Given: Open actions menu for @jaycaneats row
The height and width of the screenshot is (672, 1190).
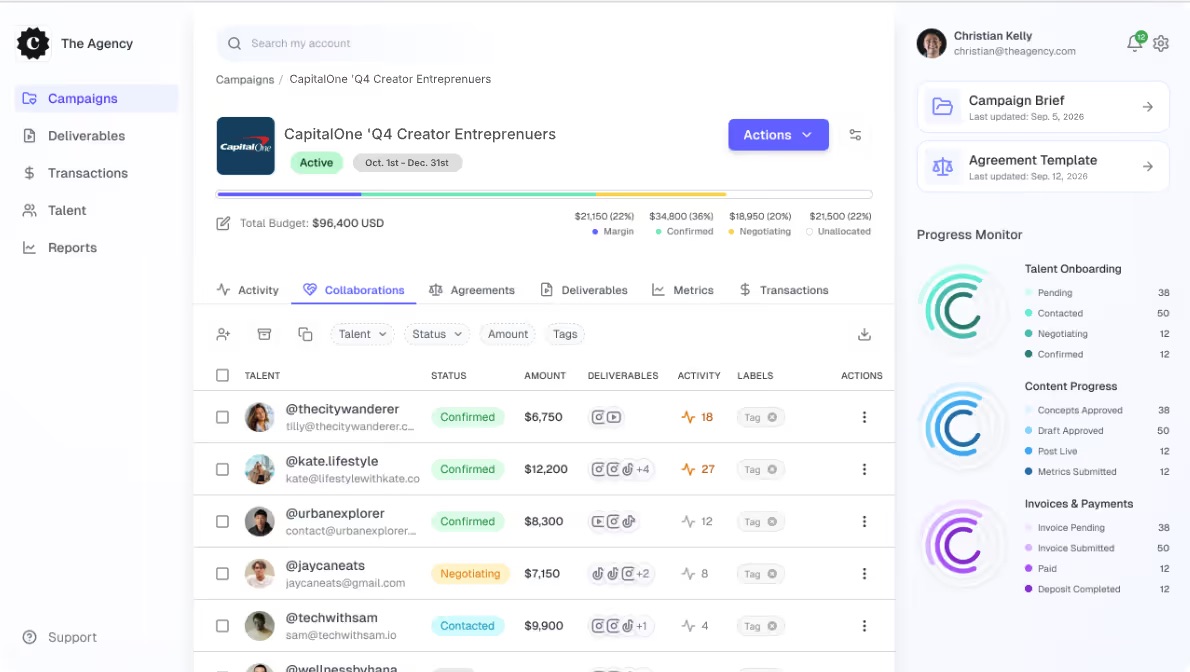Looking at the screenshot, I should click(864, 574).
